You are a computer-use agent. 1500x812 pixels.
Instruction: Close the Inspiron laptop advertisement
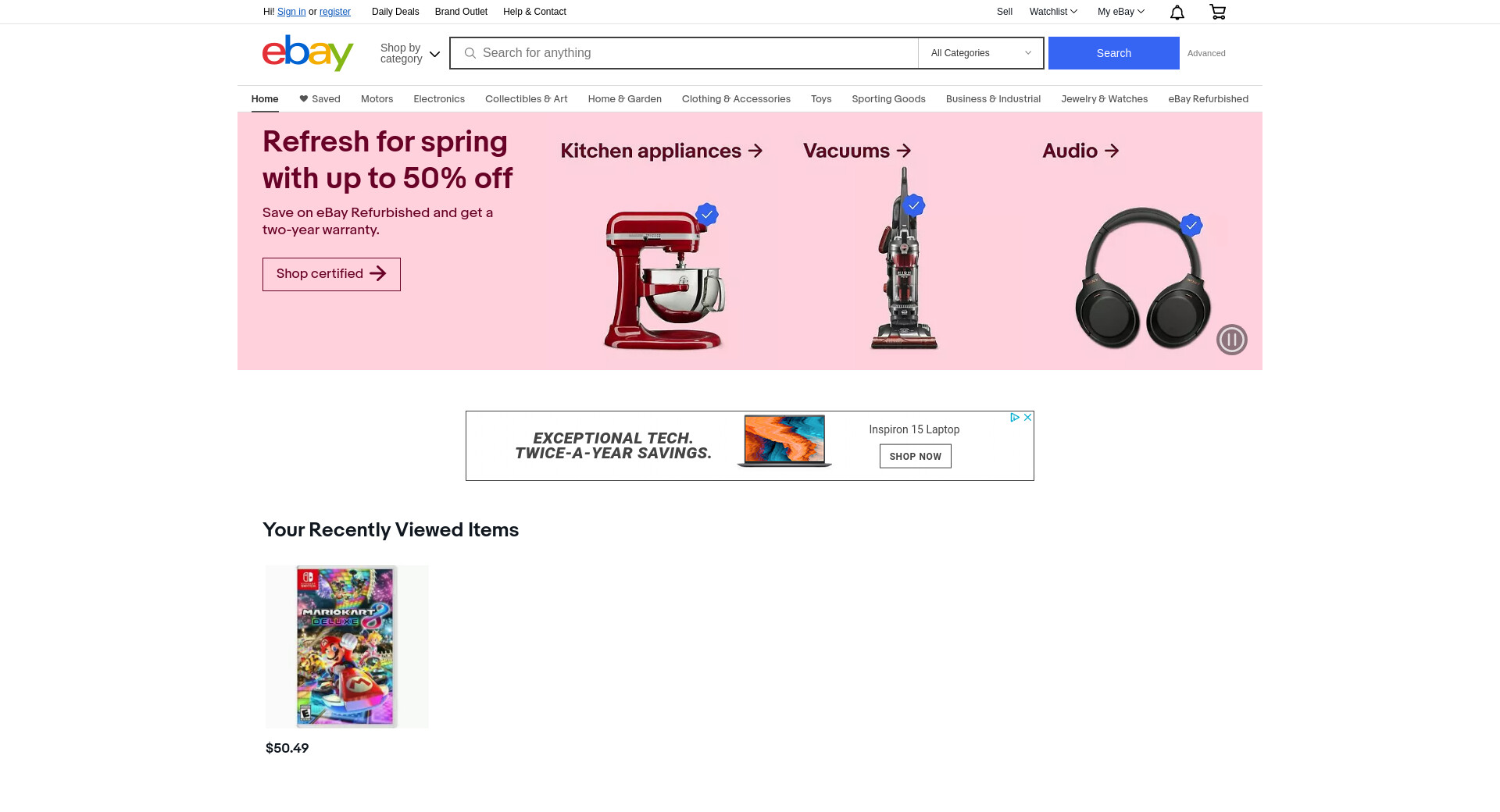(x=1027, y=418)
